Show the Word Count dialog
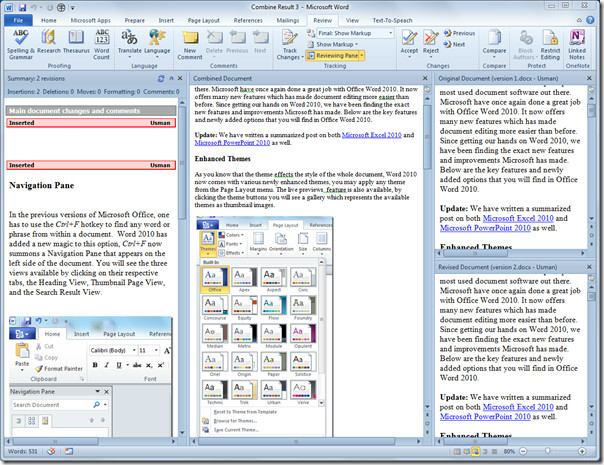Screen dimensions: 604x465 [x=102, y=44]
